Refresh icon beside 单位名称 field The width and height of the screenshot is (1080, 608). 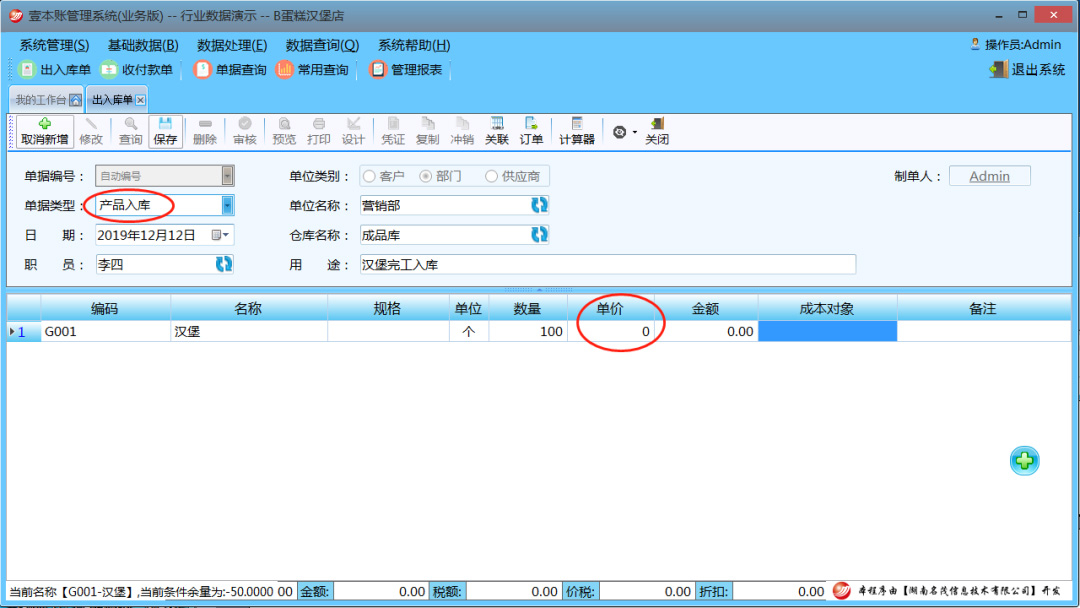coord(539,205)
